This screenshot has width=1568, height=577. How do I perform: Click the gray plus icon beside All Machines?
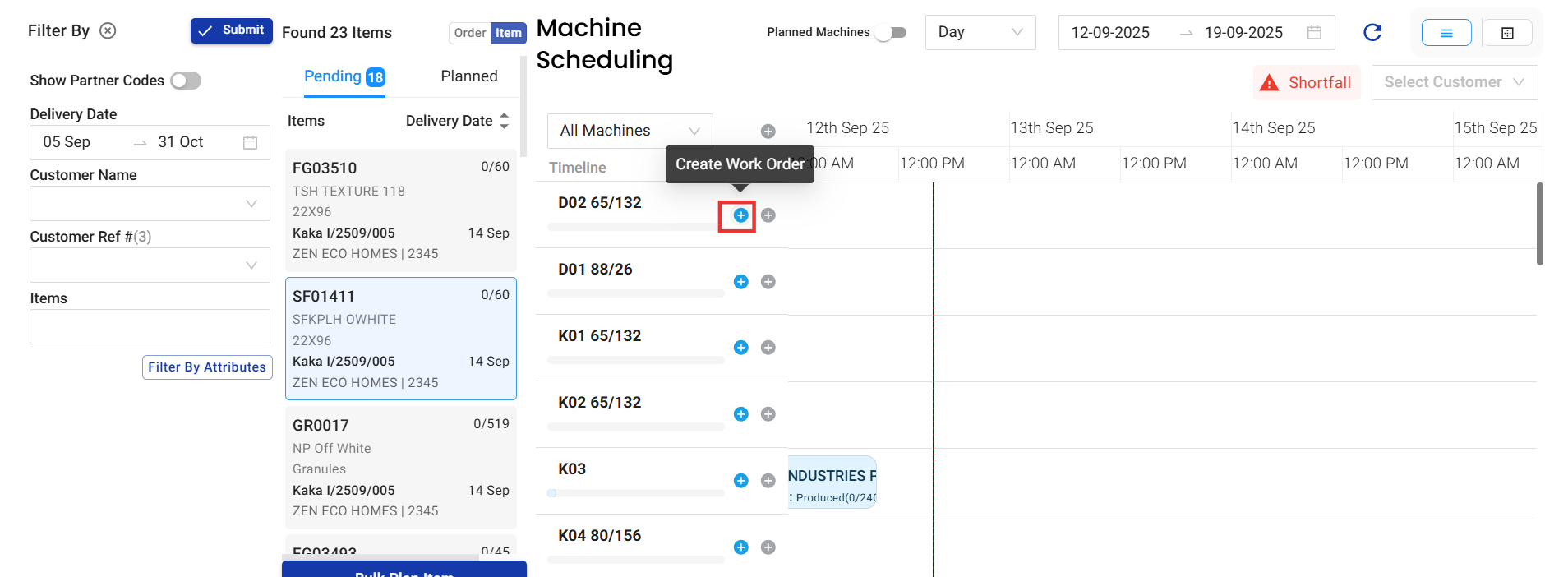coord(768,132)
